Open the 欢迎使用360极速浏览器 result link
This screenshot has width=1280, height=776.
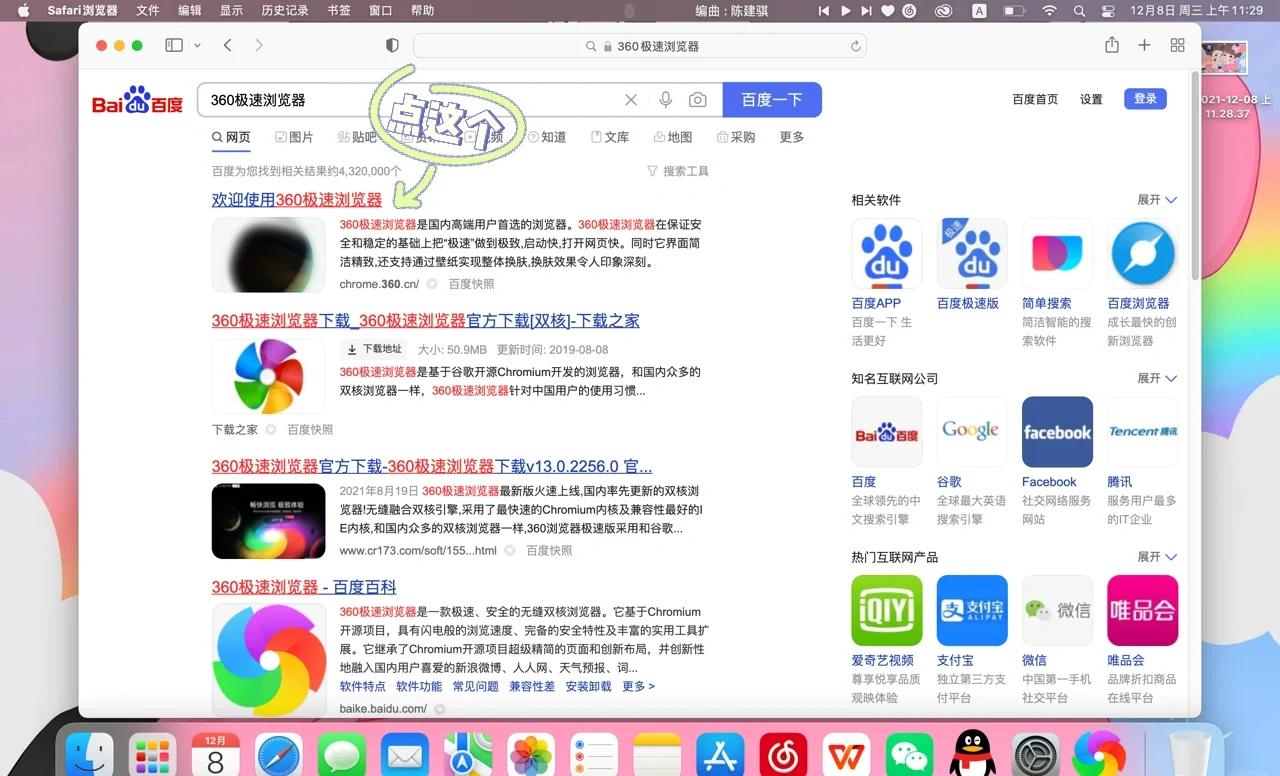coord(297,199)
